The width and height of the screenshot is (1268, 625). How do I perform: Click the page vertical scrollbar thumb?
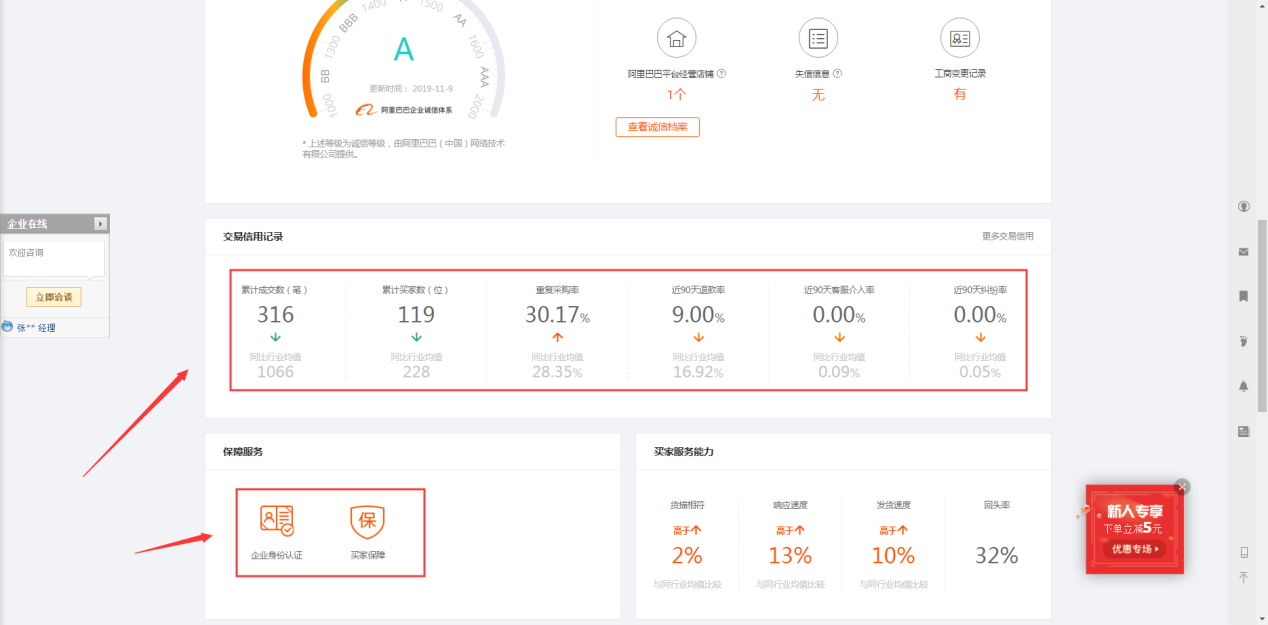pos(1262,315)
